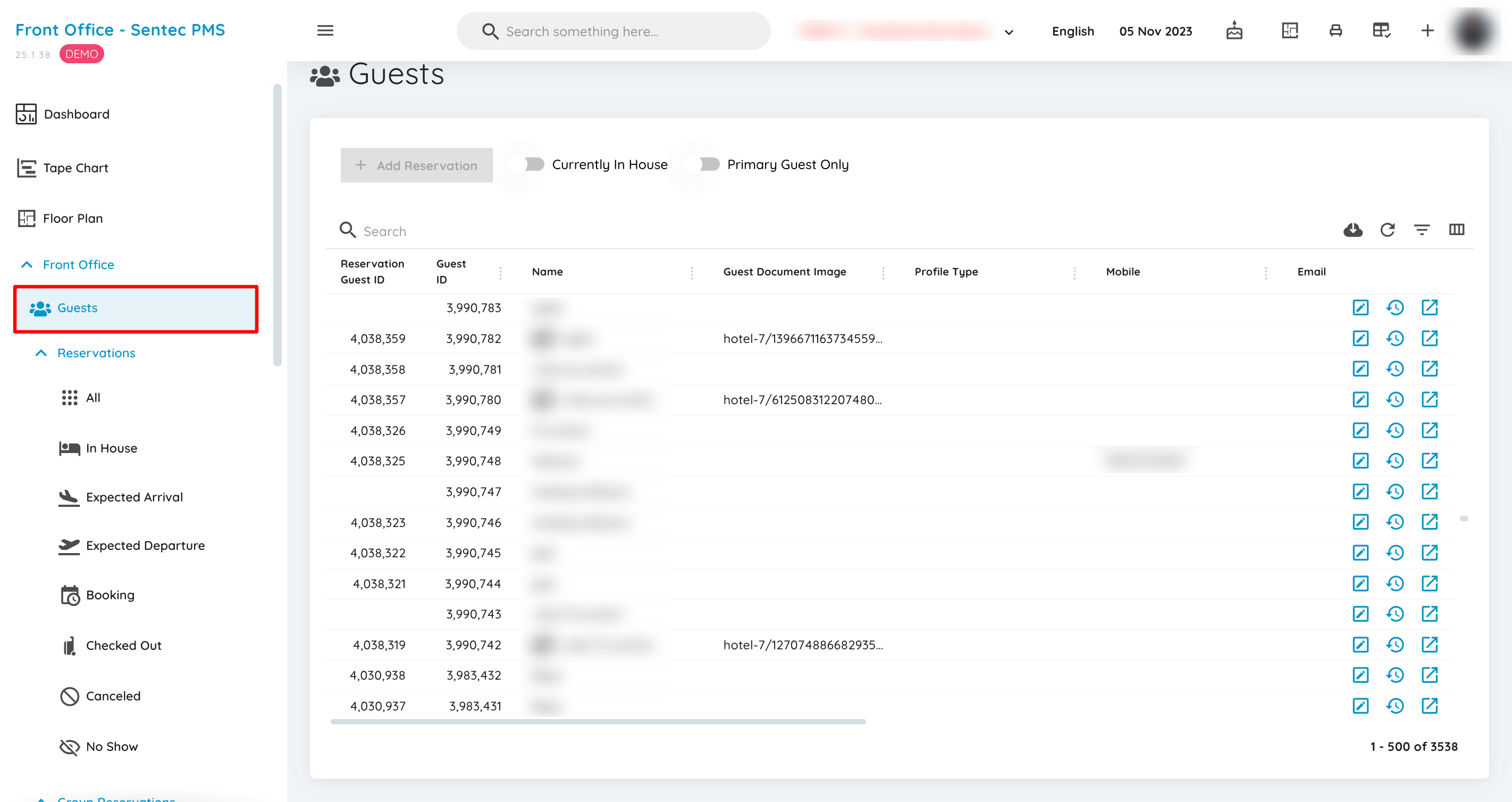Open the Guest ID column menu dots
1512x802 pixels.
point(501,272)
